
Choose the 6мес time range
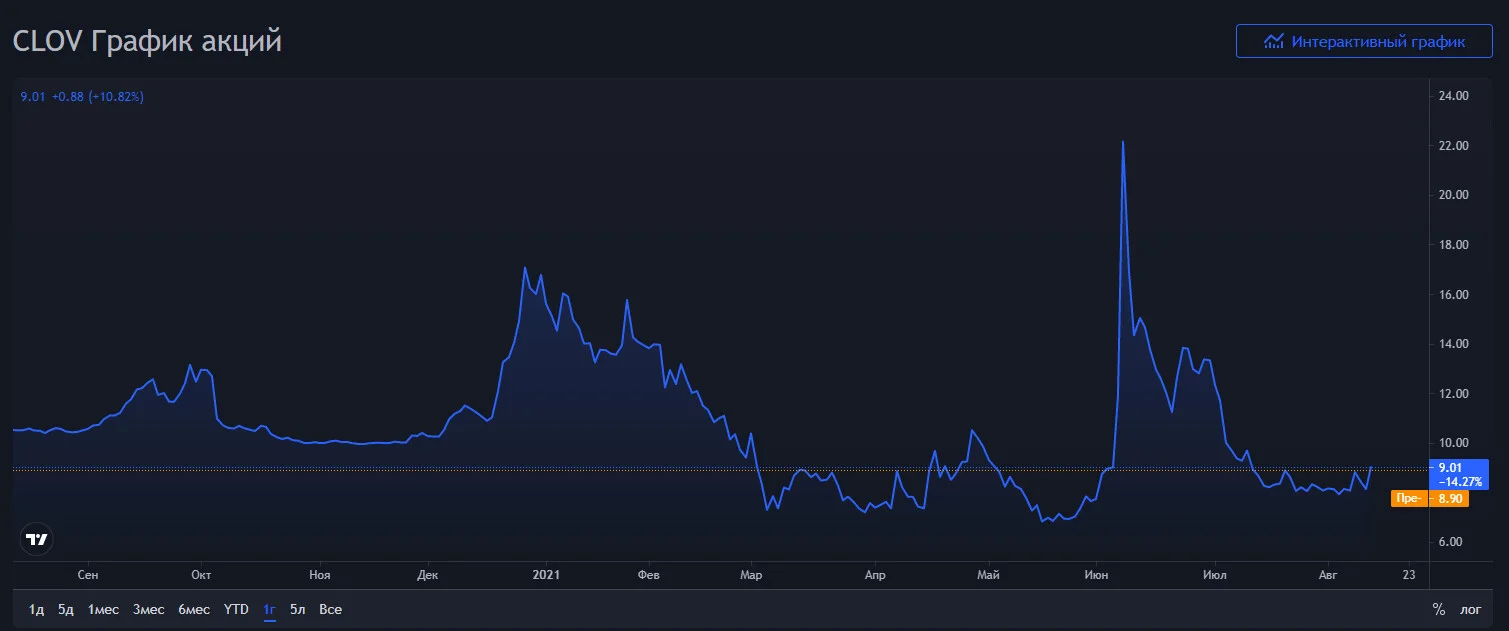[194, 609]
